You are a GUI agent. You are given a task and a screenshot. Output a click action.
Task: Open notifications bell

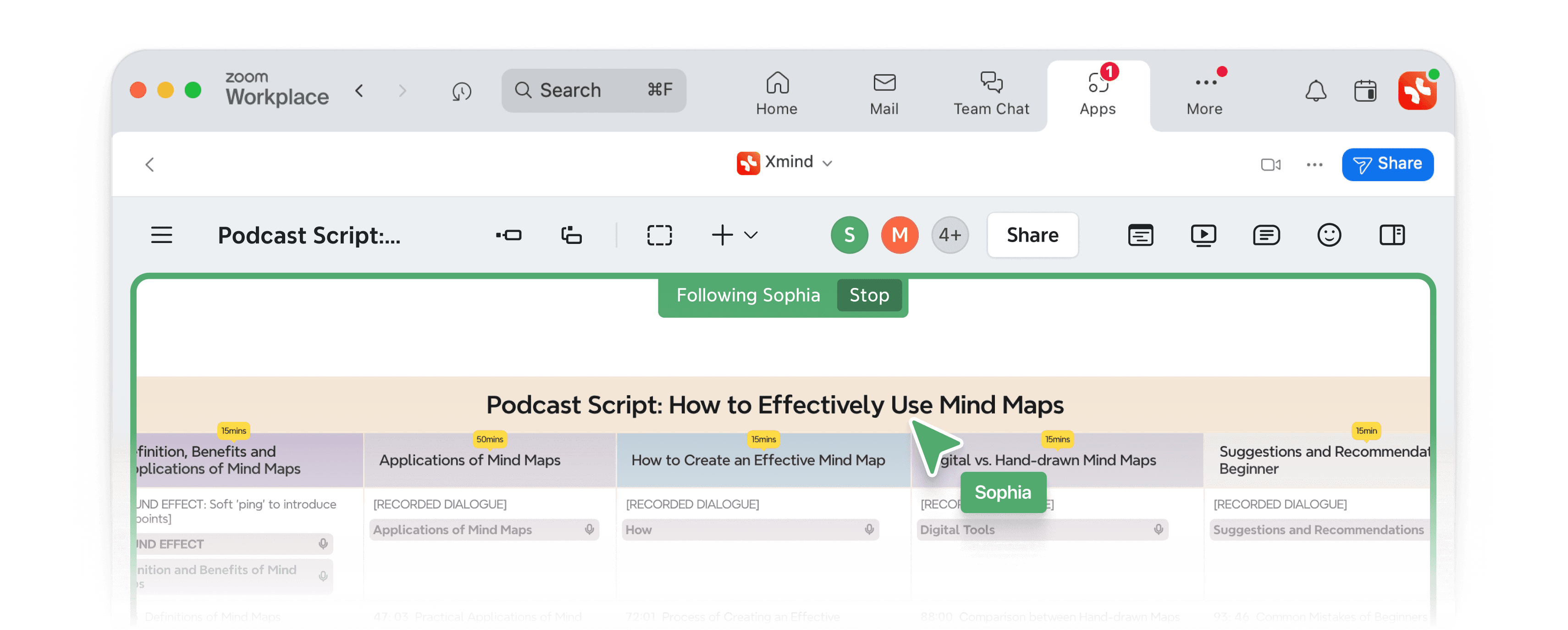tap(1315, 91)
